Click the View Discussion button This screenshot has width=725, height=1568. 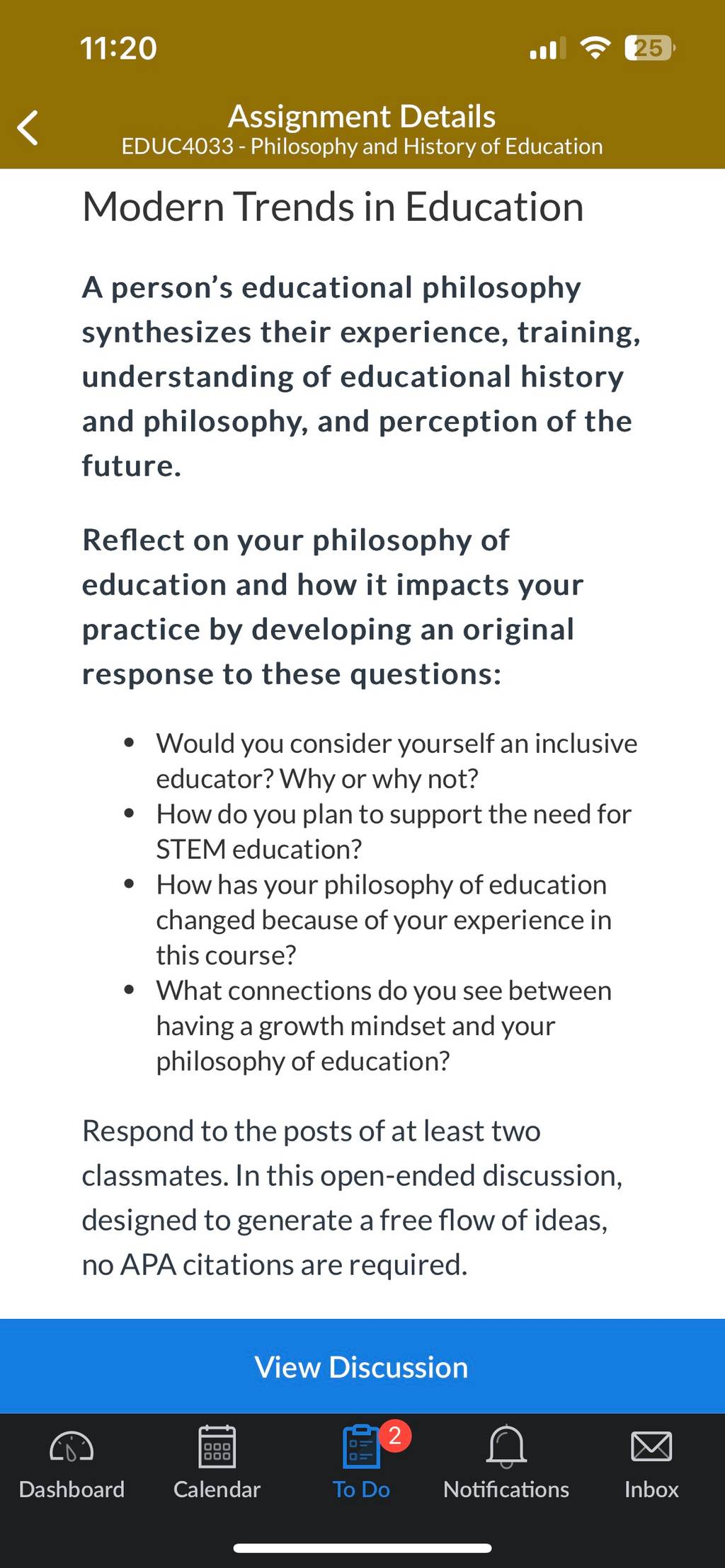coord(362,1366)
